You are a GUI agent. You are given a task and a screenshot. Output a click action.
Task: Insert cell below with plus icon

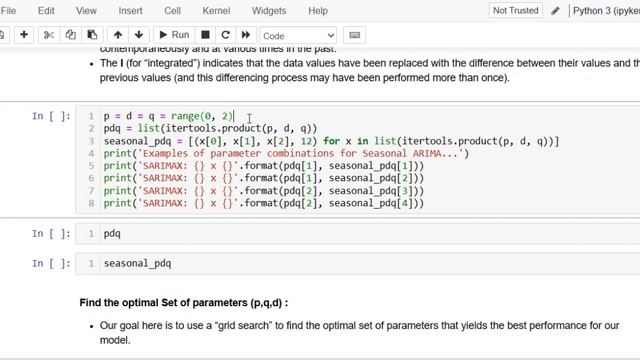24,35
